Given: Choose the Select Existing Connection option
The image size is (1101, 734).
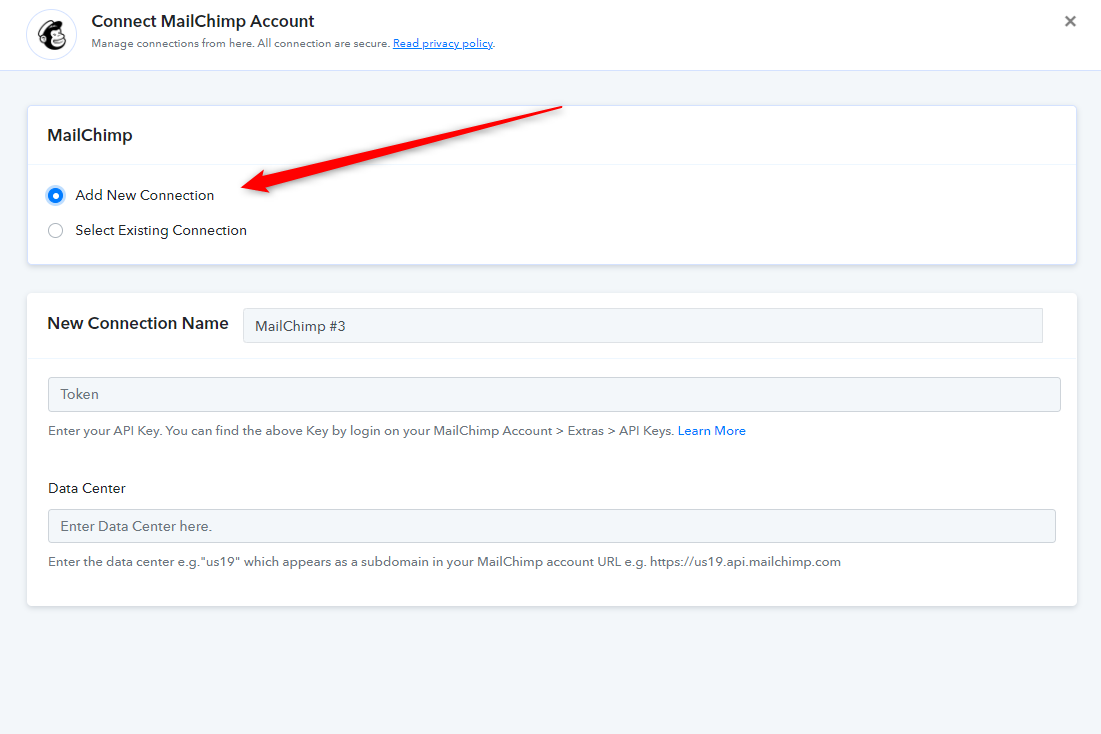Looking at the screenshot, I should pos(55,230).
